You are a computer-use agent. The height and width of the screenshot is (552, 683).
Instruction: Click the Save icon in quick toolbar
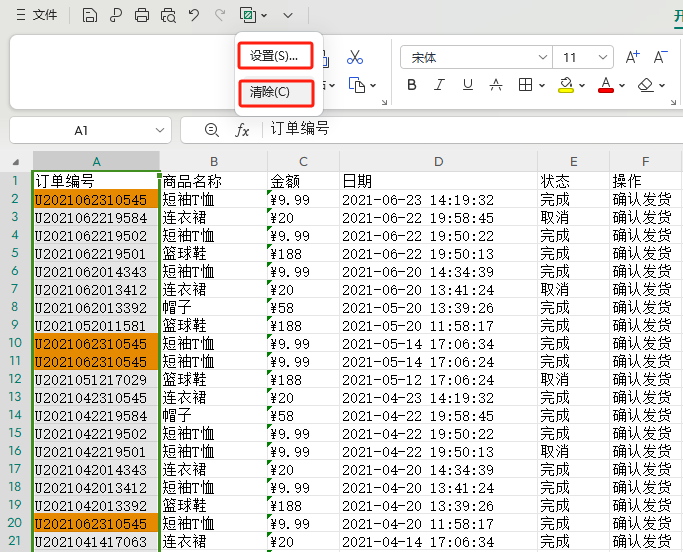pos(90,15)
